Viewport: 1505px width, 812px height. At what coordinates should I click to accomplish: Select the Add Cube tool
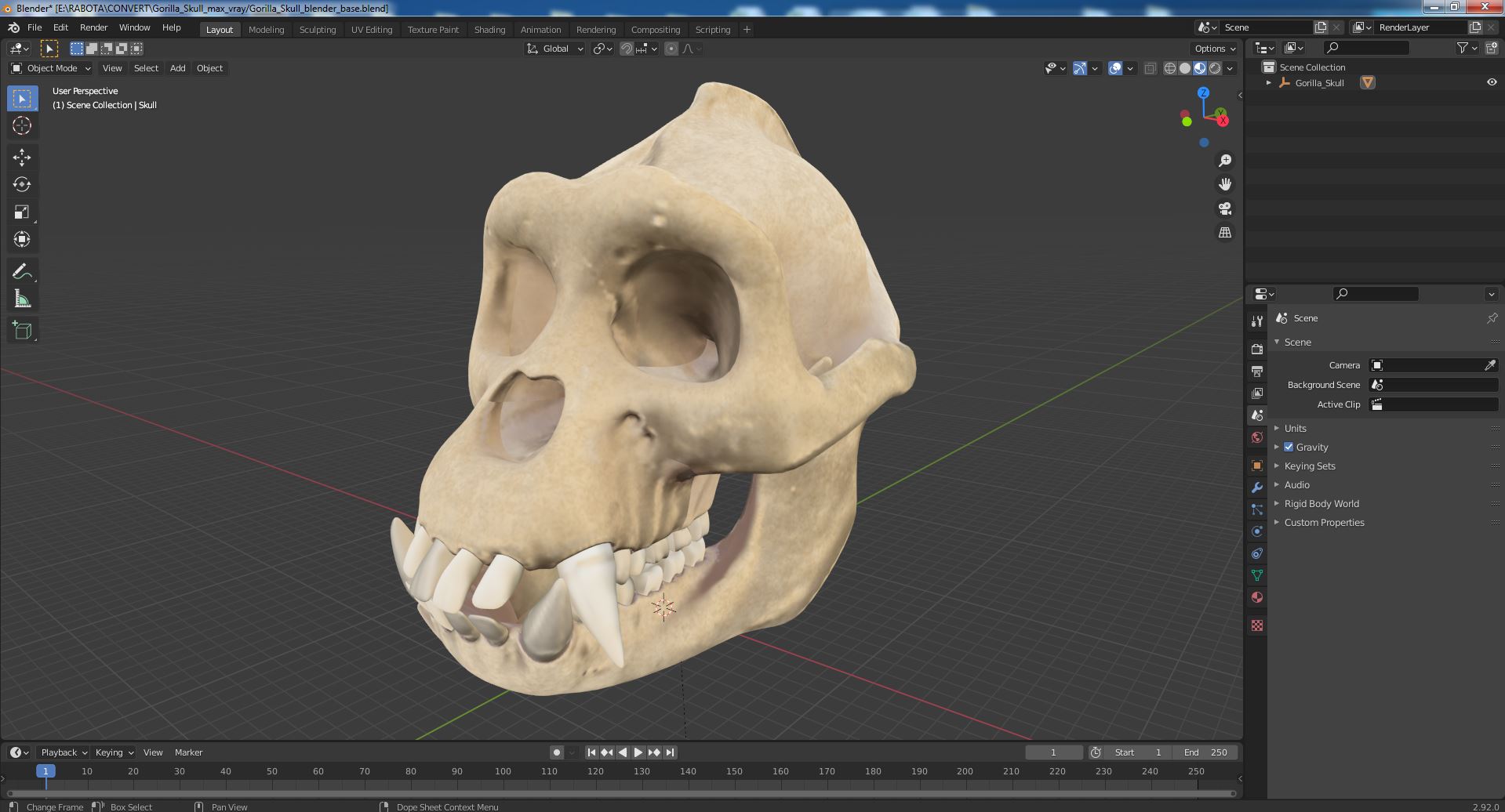click(x=22, y=331)
